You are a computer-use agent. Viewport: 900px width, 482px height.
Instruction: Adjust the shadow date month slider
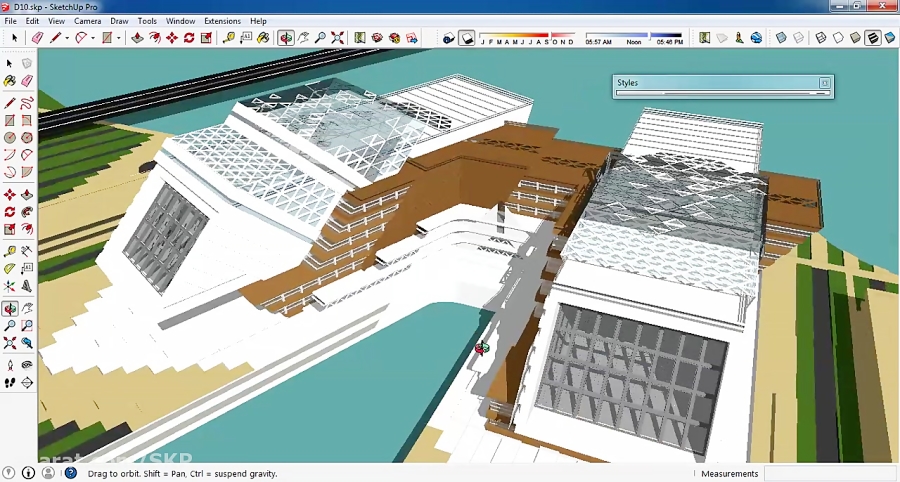point(527,38)
